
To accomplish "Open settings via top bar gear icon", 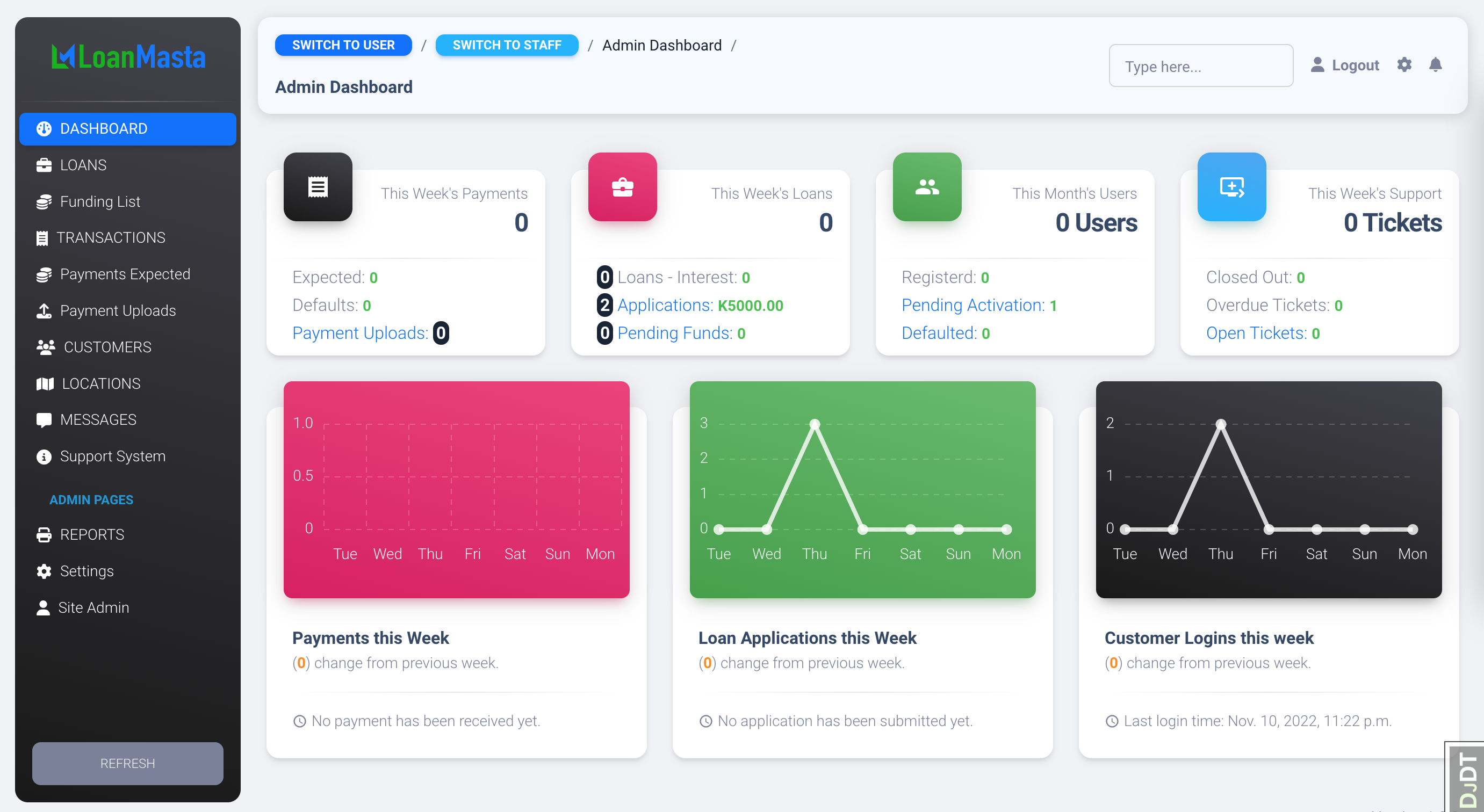I will (1404, 64).
